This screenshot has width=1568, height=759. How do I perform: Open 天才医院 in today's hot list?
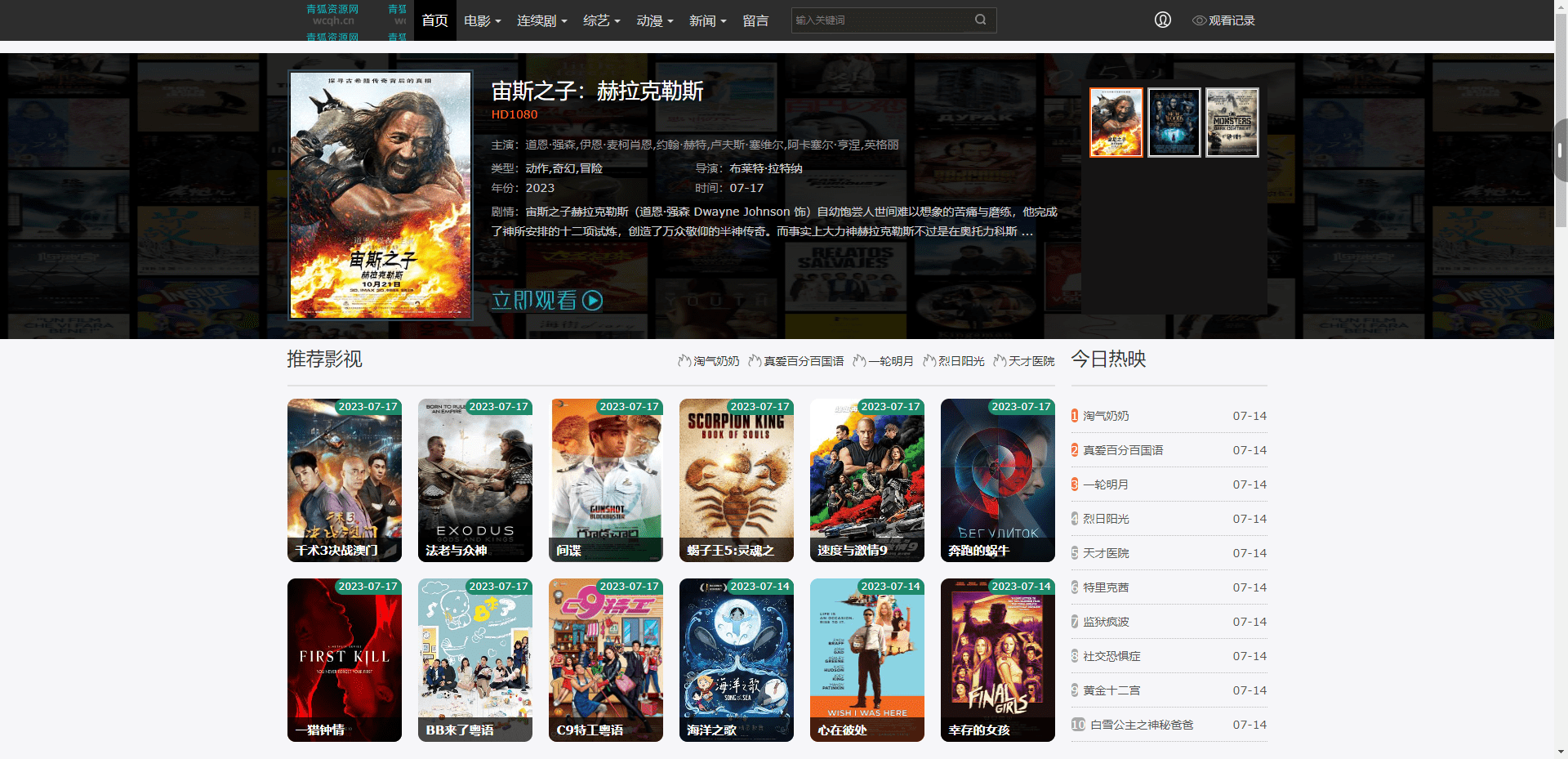click(1106, 553)
